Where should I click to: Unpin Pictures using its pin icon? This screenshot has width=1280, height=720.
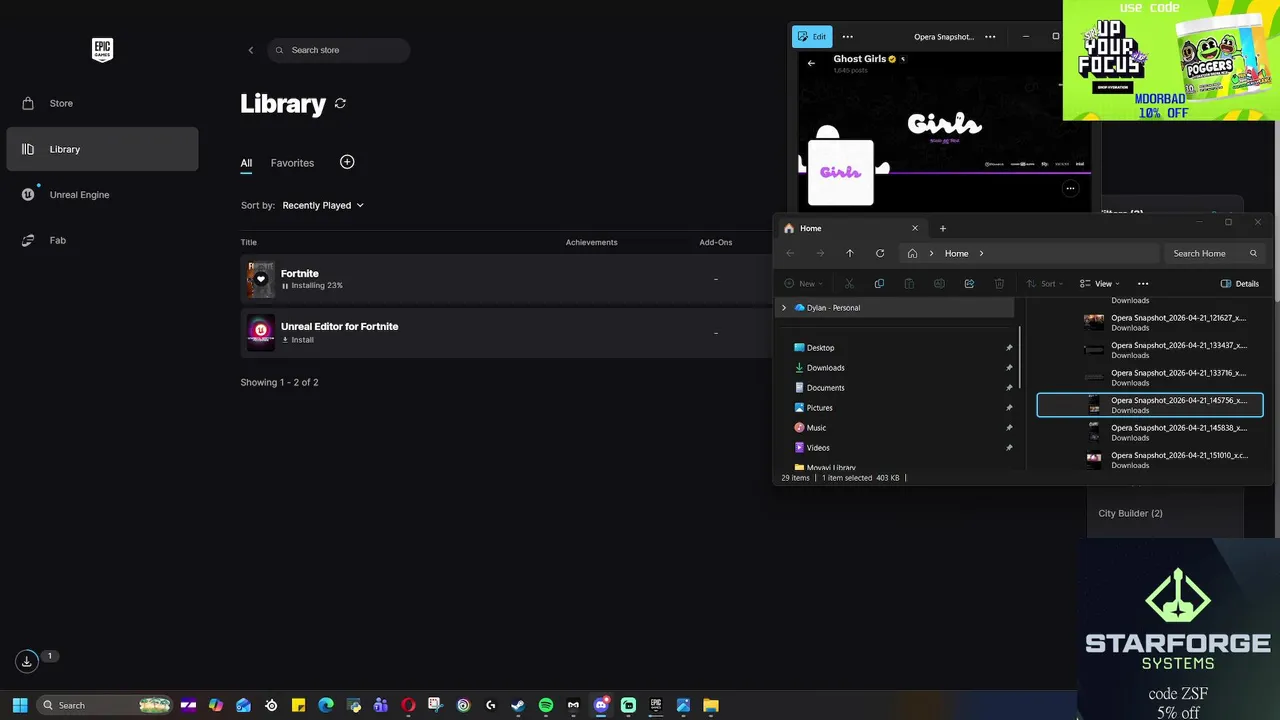(1008, 408)
